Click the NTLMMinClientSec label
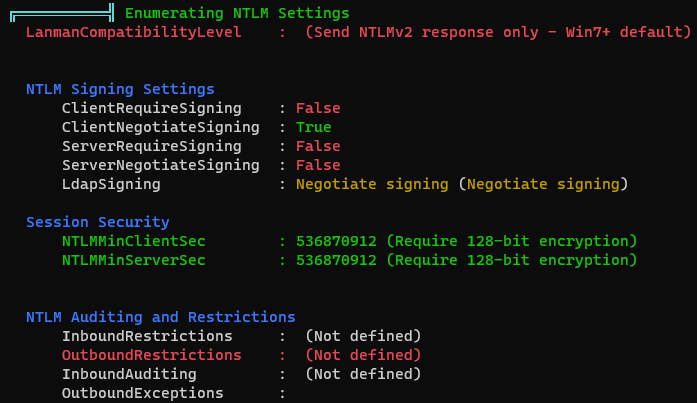The image size is (697, 403). 133,241
